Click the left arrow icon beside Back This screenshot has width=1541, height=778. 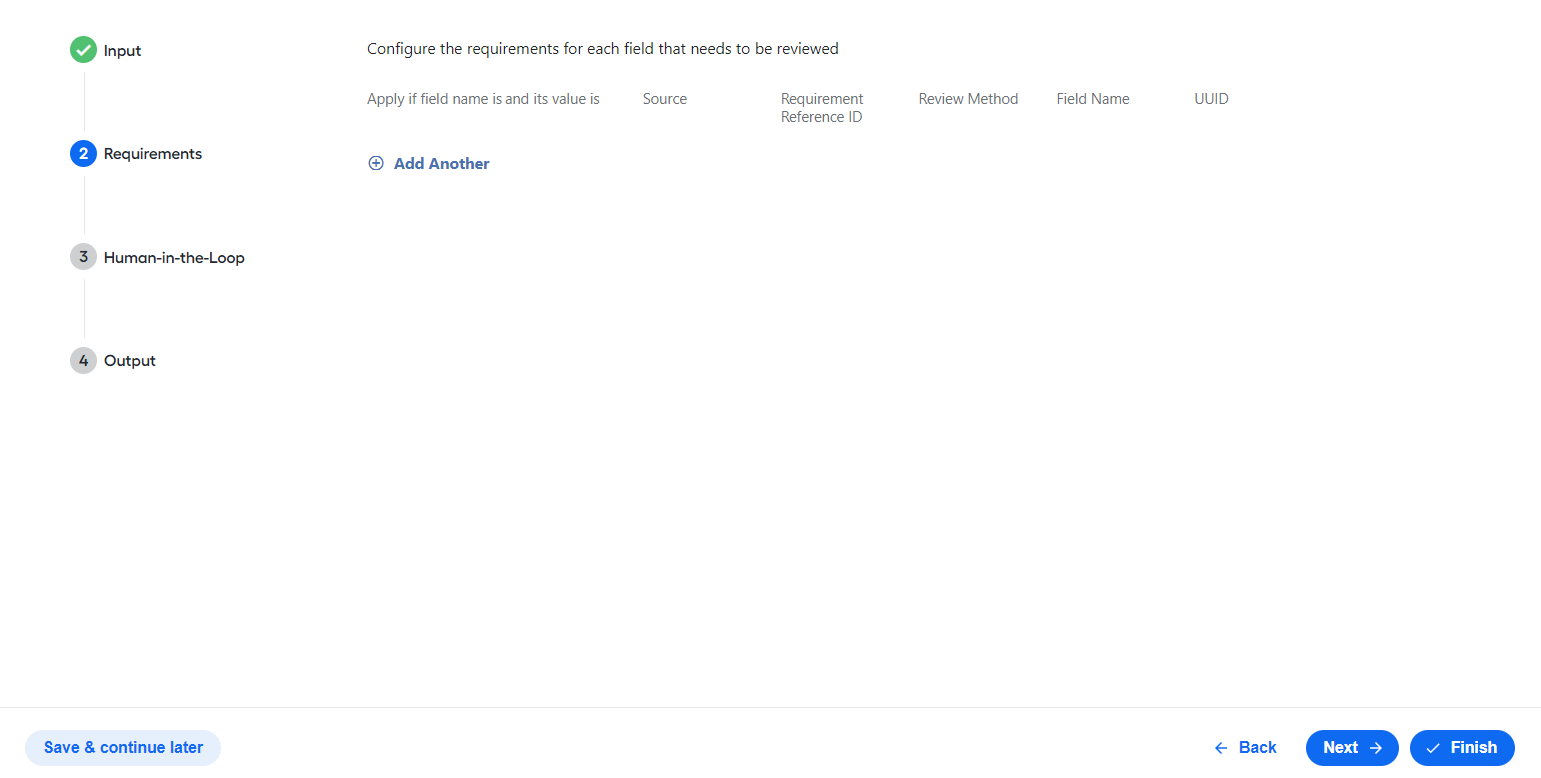coord(1221,748)
